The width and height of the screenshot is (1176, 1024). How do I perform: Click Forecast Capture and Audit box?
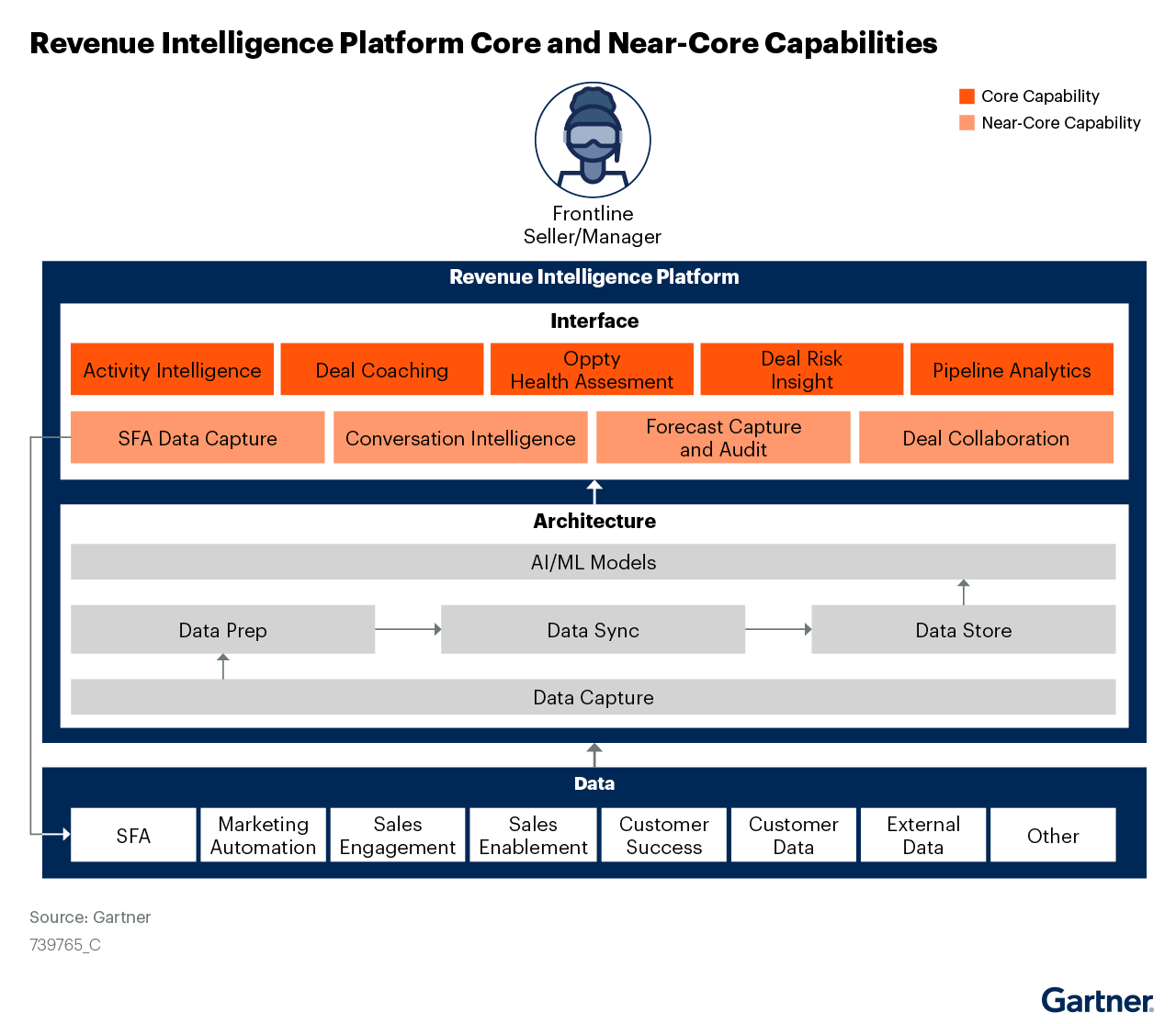[723, 437]
